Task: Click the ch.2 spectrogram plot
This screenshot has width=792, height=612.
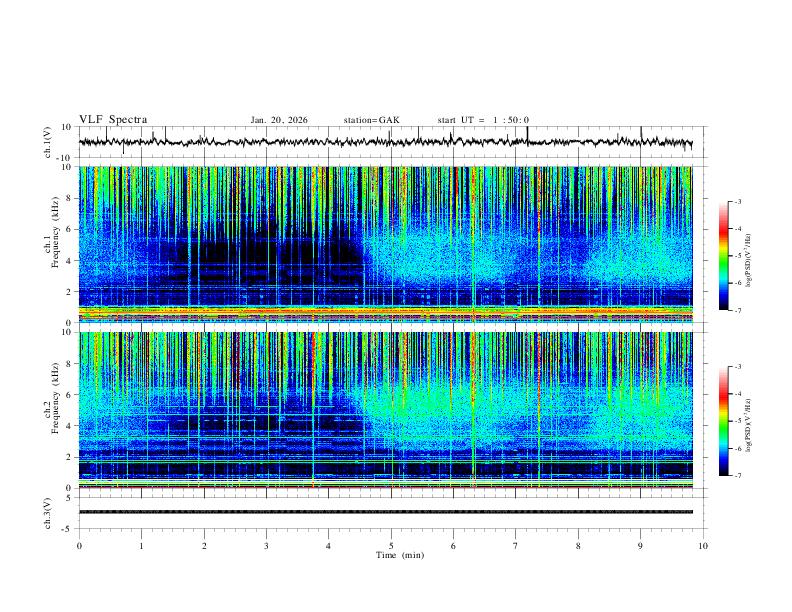Action: [x=386, y=410]
